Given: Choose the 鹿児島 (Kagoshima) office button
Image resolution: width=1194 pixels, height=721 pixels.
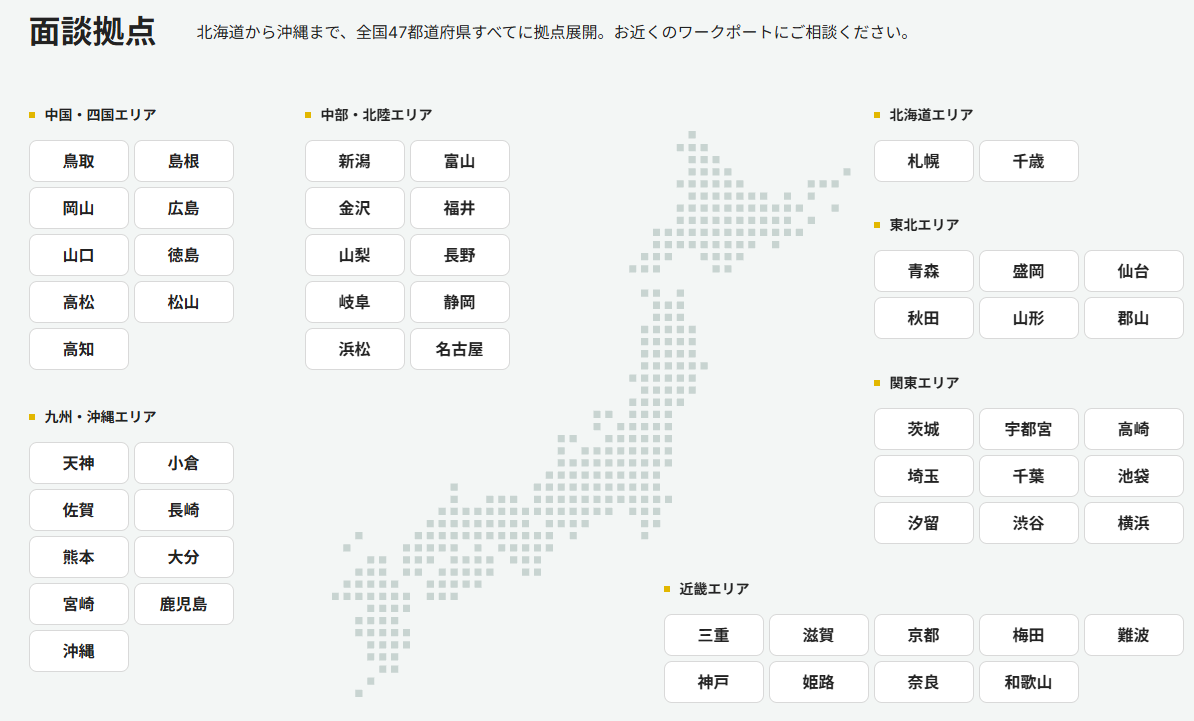Looking at the screenshot, I should point(183,604).
